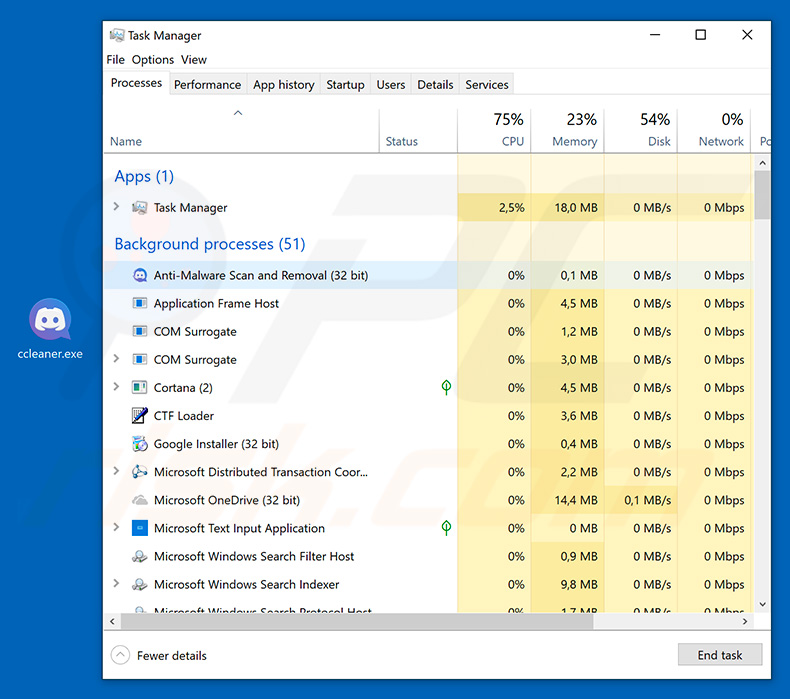790x699 pixels.
Task: Open the View menu
Action: 194,59
